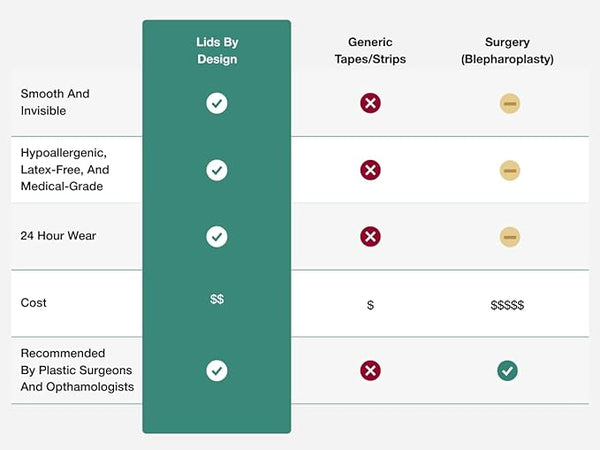Image resolution: width=600 pixels, height=450 pixels.
Task: Click Surgery dash icon for 24 Hour Wear
Action: [x=510, y=237]
